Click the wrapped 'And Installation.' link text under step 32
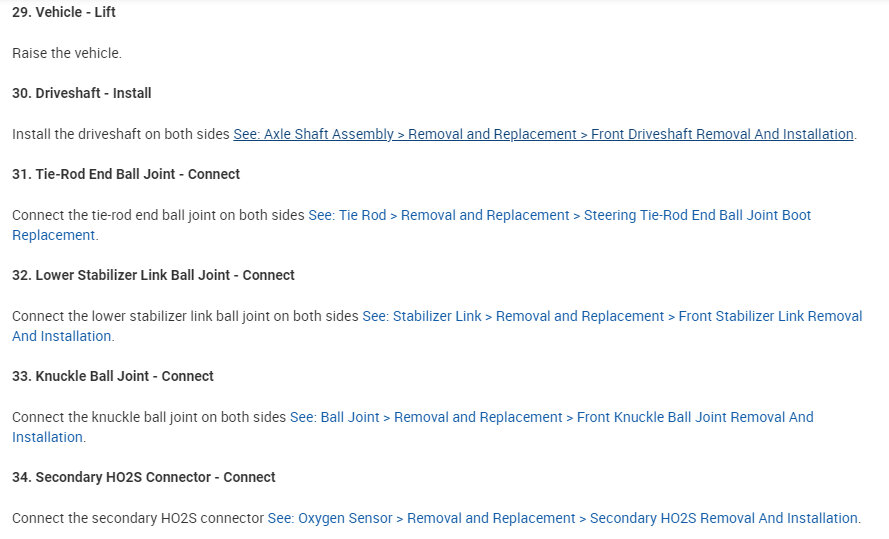 pyautogui.click(x=62, y=337)
